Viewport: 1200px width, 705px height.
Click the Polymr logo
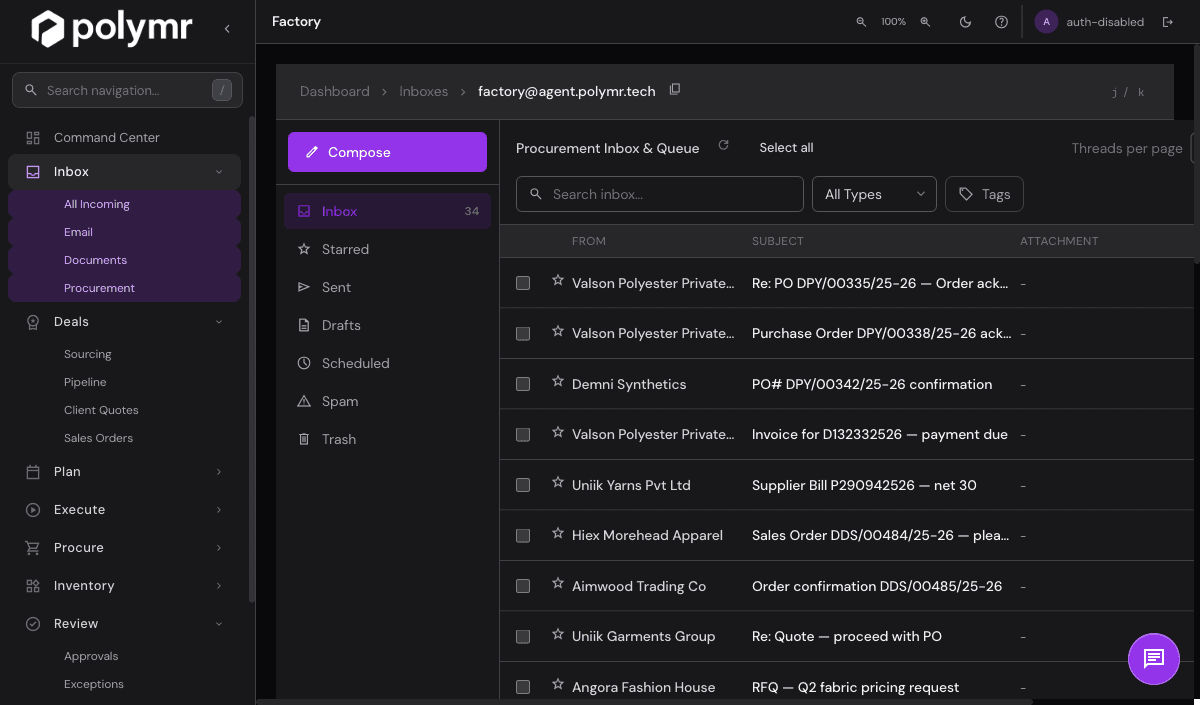pyautogui.click(x=111, y=29)
